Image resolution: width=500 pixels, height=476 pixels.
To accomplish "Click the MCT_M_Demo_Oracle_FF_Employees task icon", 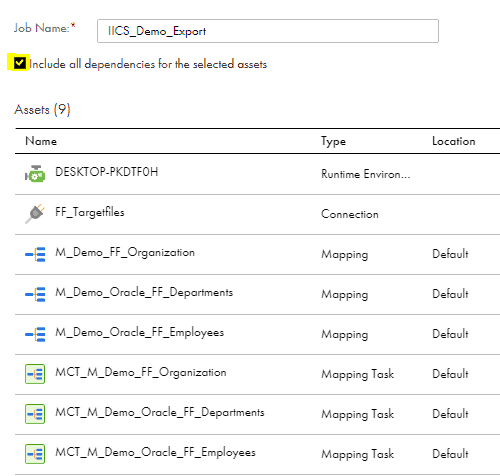I will point(35,454).
